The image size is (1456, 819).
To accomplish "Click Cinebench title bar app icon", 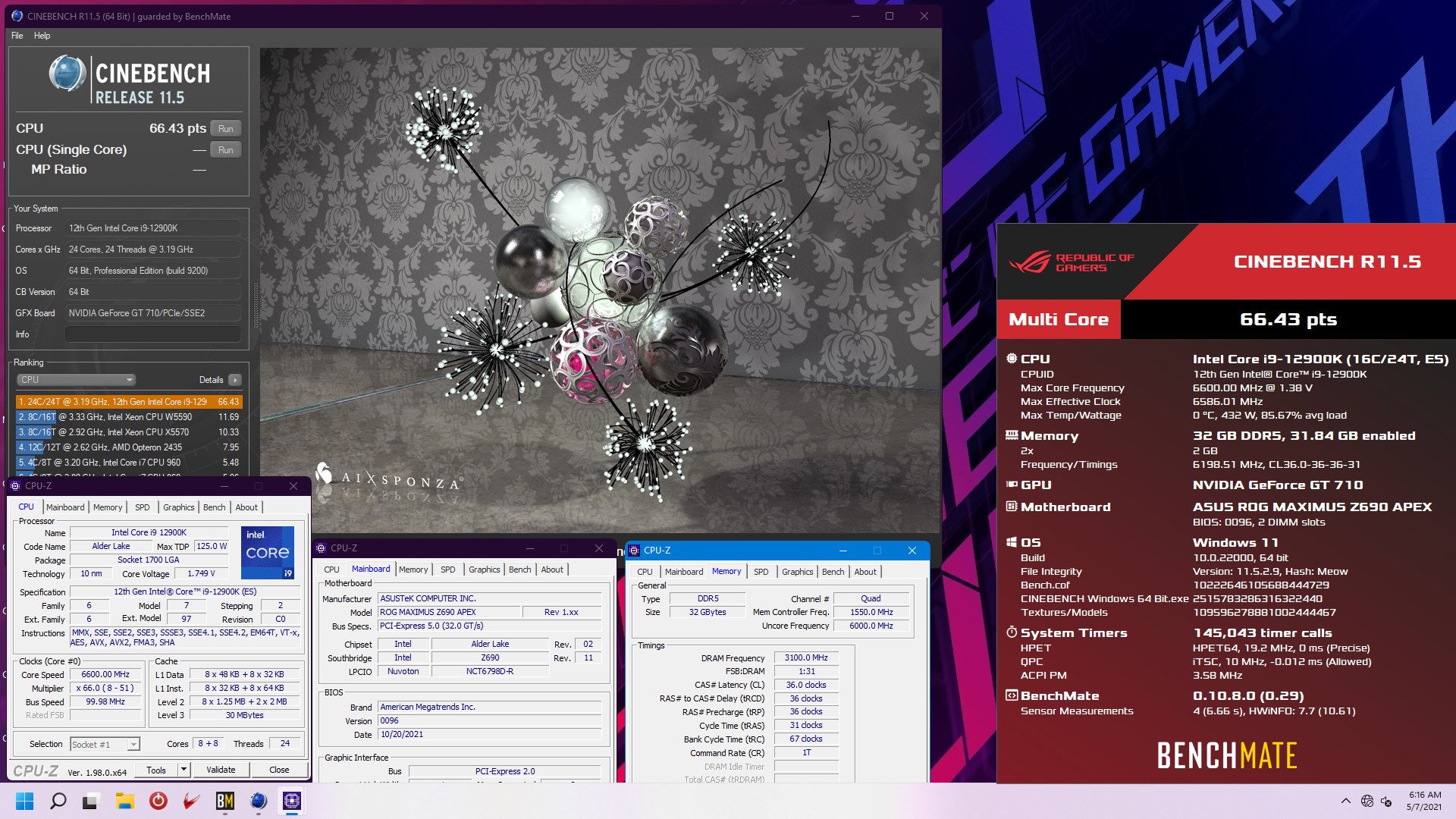I will point(17,16).
